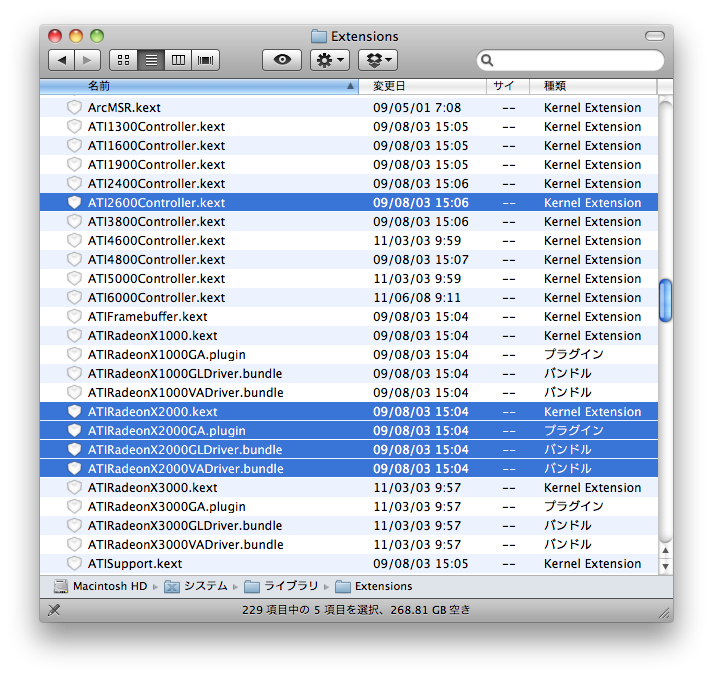Viewport: 713px width, 677px height.
Task: Click the icon of ATIFramebuffer.kext
Action: click(x=74, y=316)
